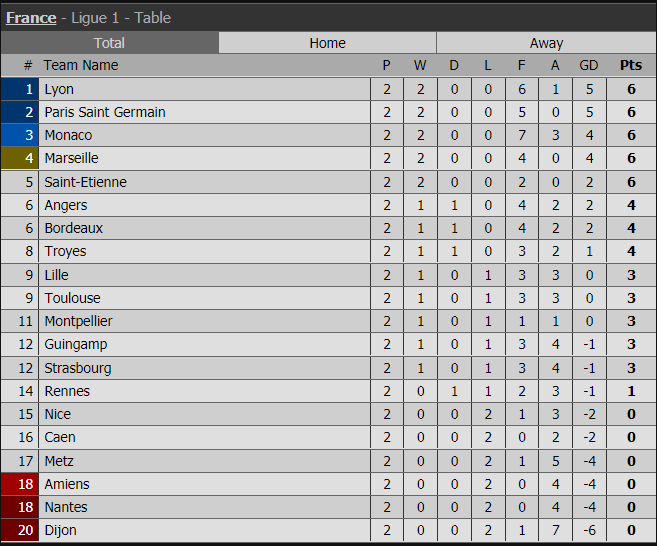This screenshot has width=657, height=546.
Task: Click the Team Name column header
Action: tap(81, 65)
